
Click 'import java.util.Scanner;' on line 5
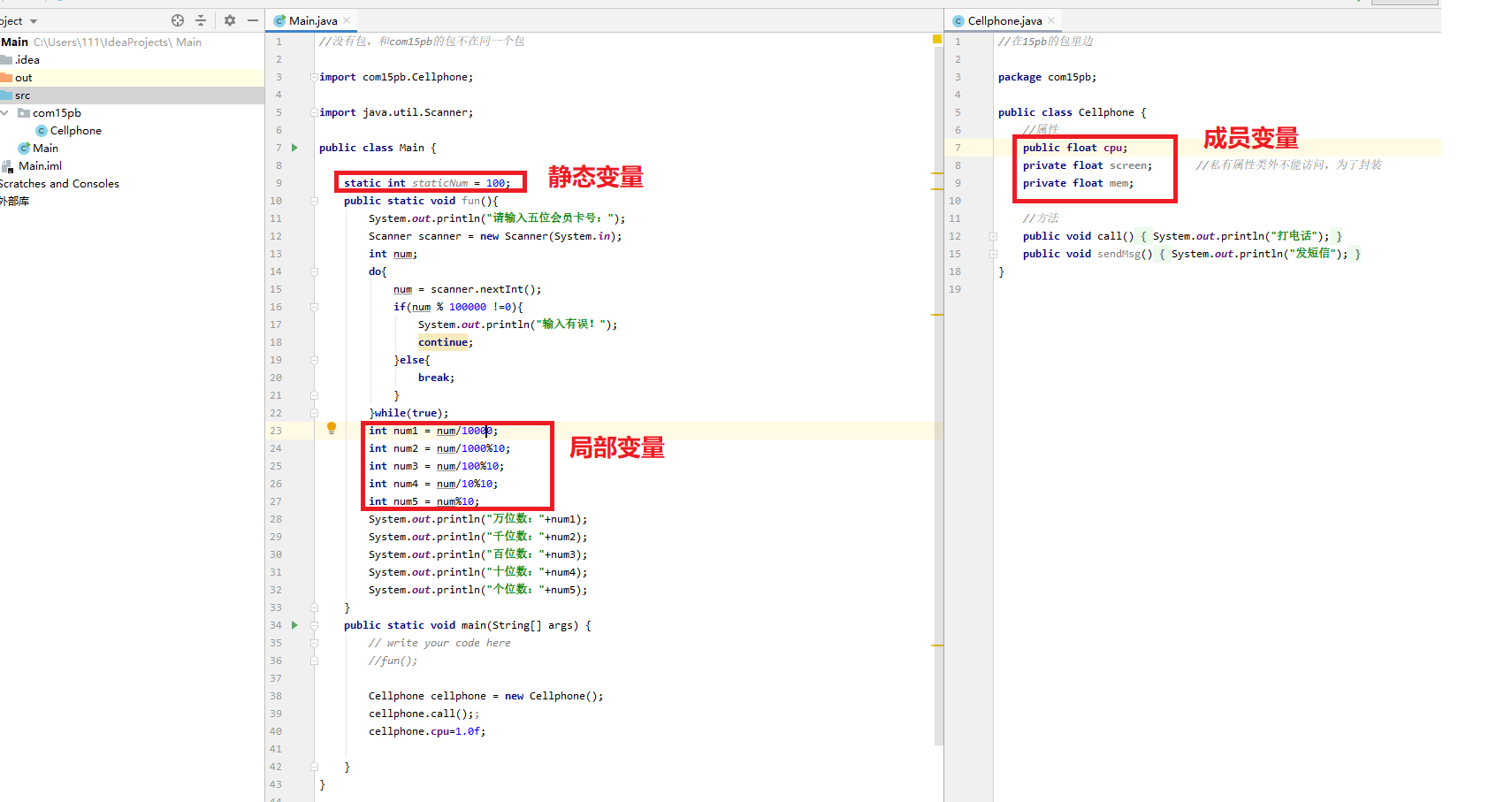coord(396,112)
